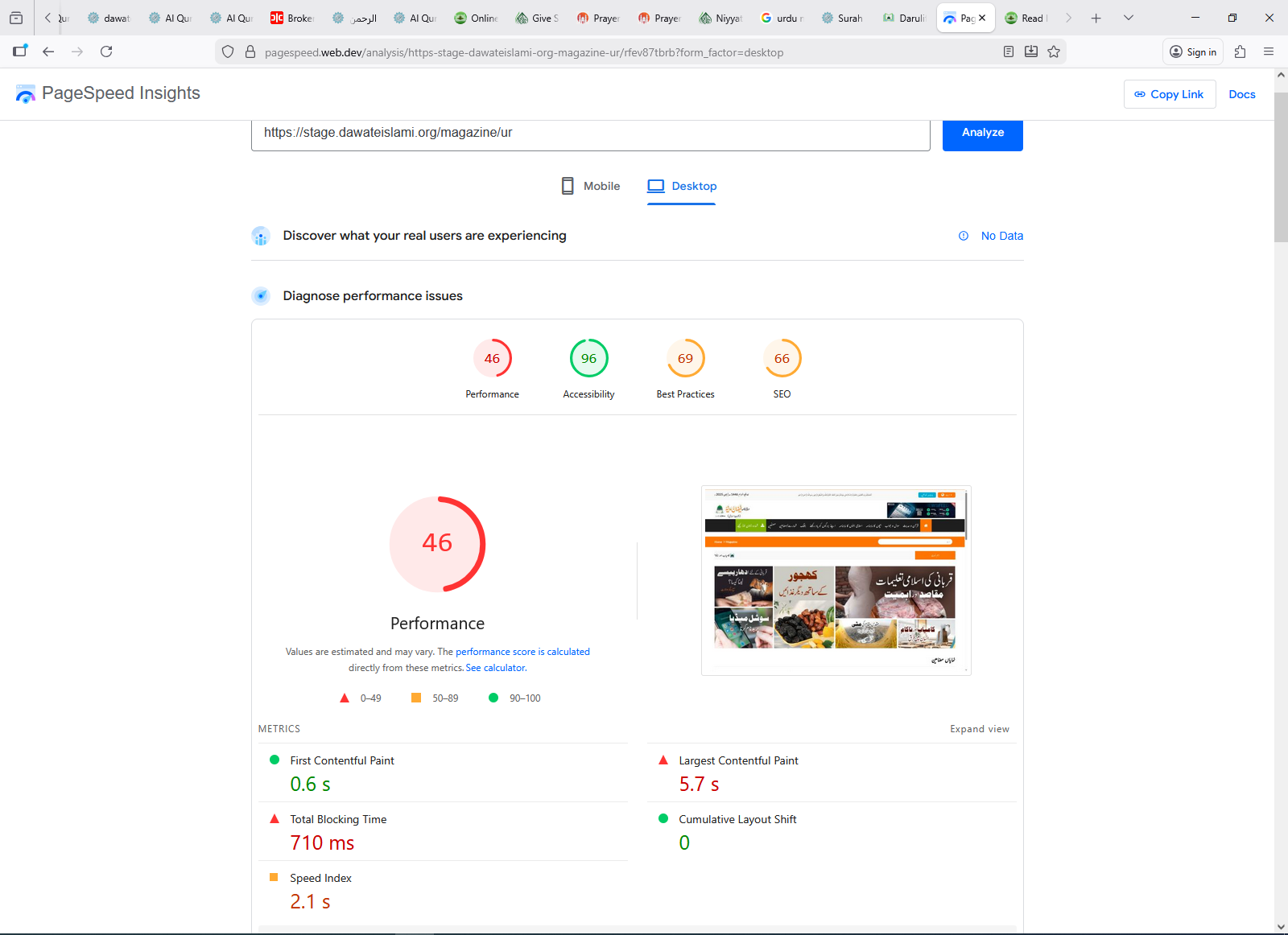Viewport: 1288px width, 935px height.
Task: Open Firefox reader view icon
Action: (x=1009, y=52)
